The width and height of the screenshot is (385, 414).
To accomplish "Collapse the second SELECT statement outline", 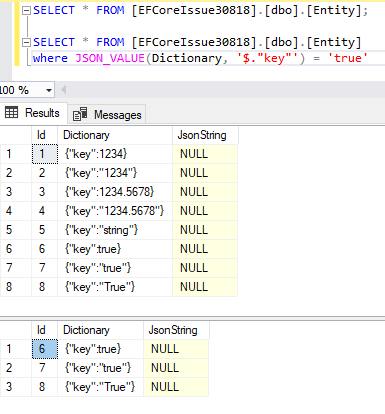I will [x=26, y=43].
